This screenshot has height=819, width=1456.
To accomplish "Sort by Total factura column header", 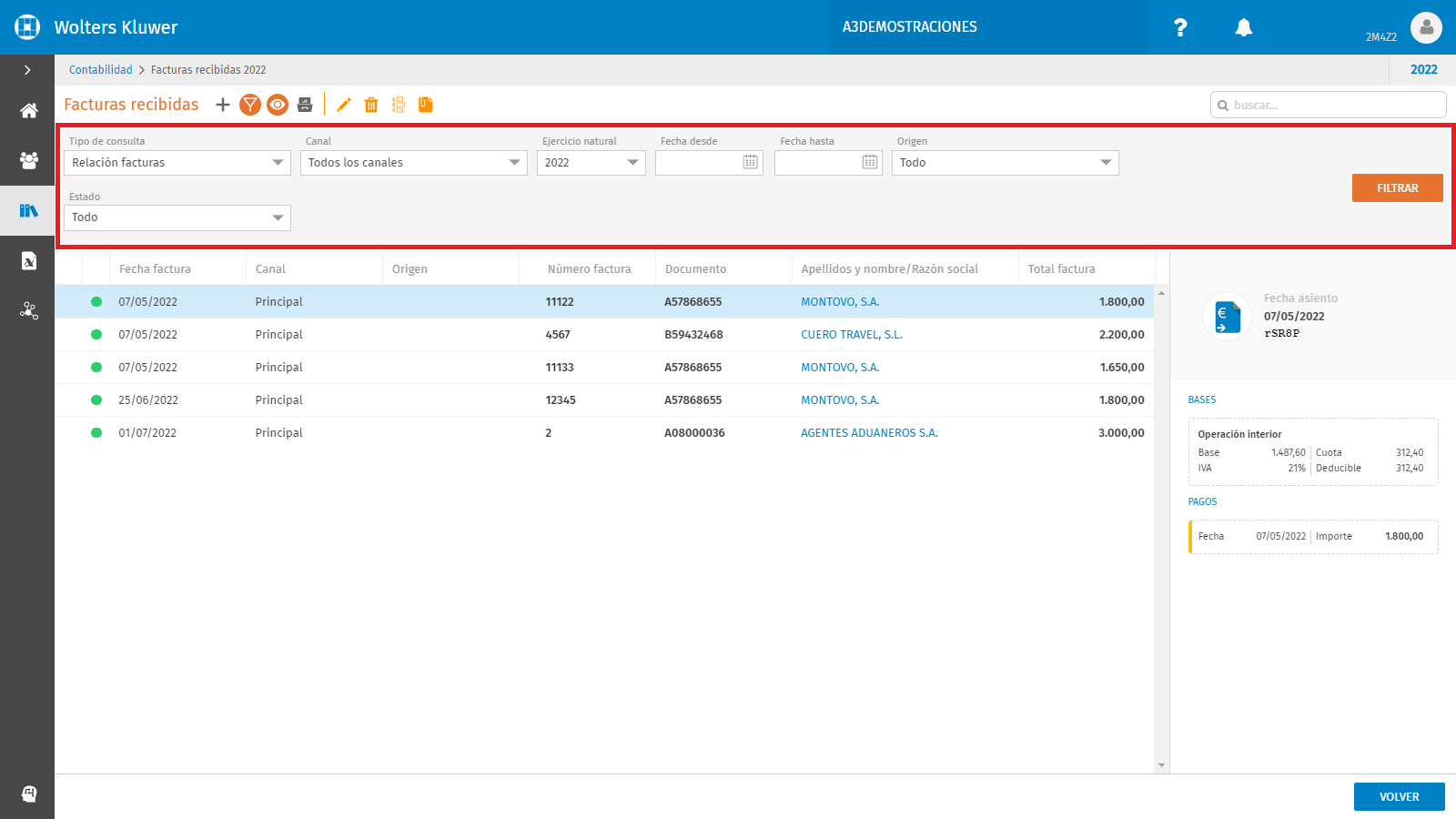I will pyautogui.click(x=1062, y=269).
